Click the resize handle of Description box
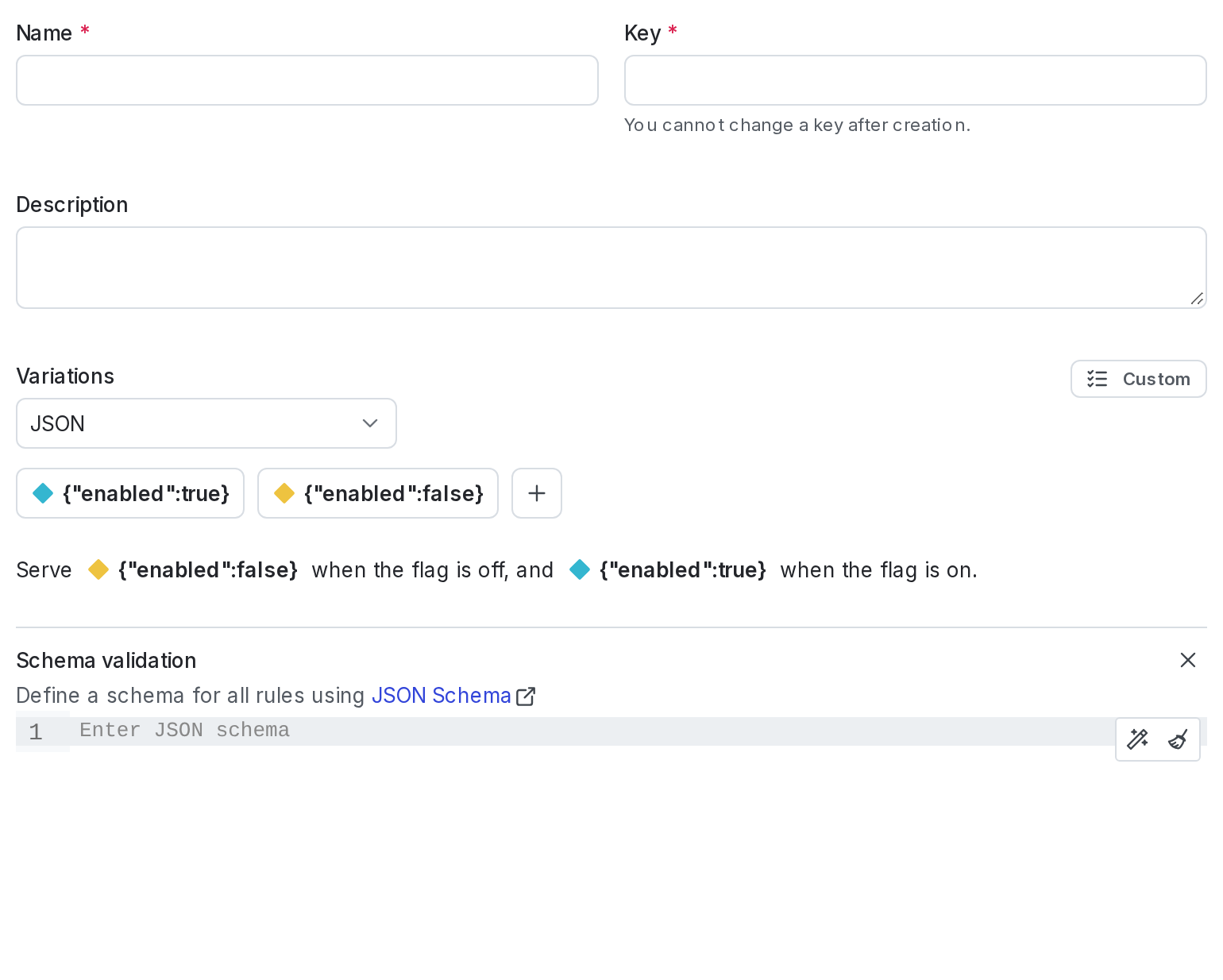The height and width of the screenshot is (980, 1223). [x=1197, y=299]
